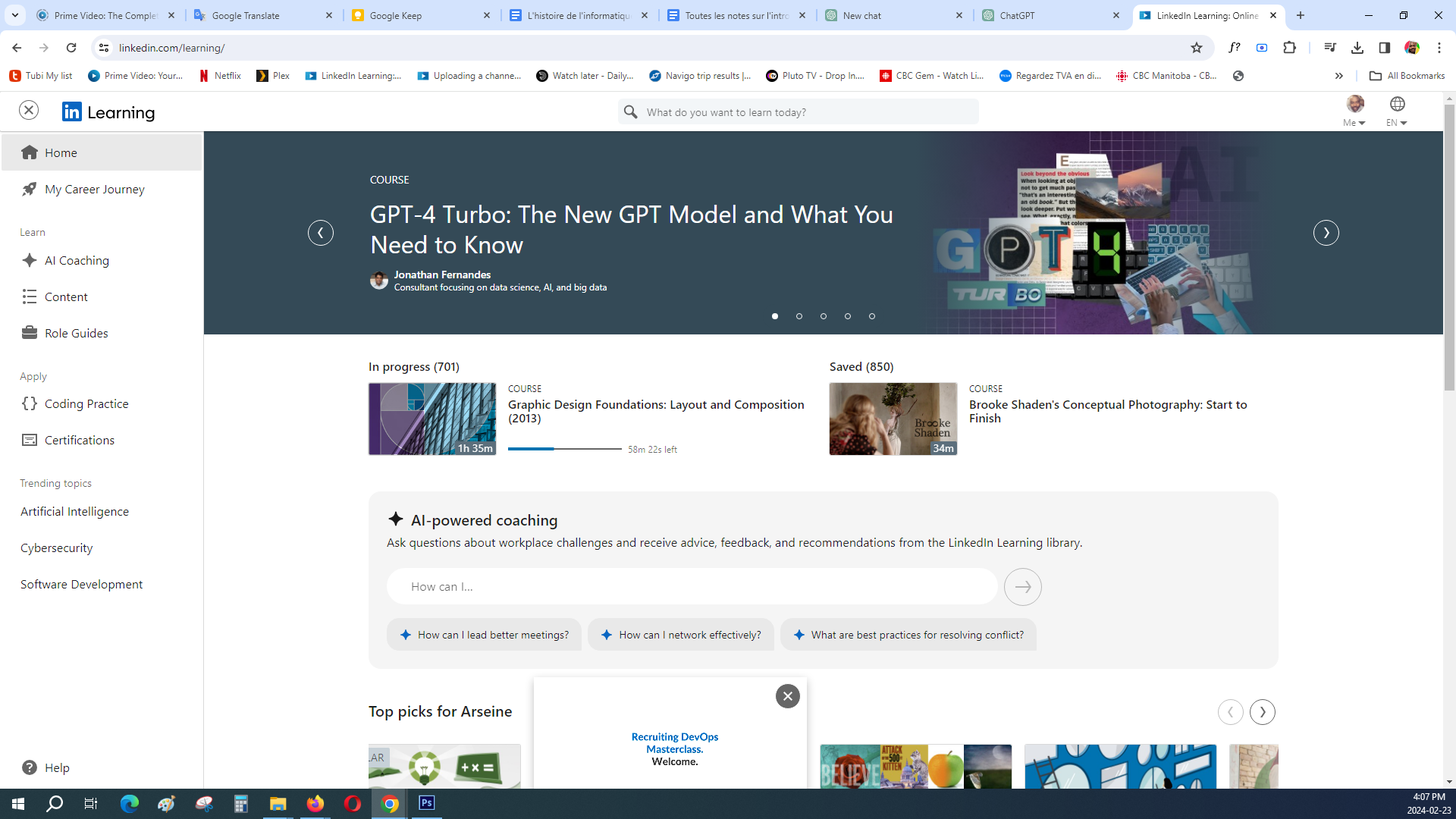Image resolution: width=1456 pixels, height=819 pixels.
Task: Jump to the fifth carousel slide dot
Action: pyautogui.click(x=872, y=316)
